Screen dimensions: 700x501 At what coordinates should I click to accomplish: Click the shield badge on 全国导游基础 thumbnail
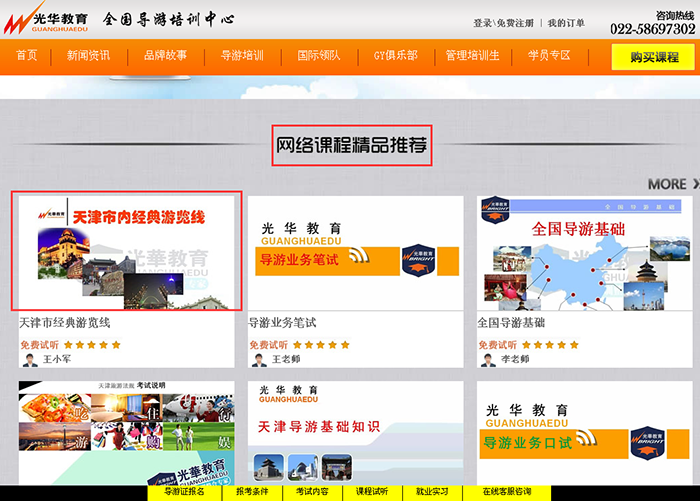[495, 209]
